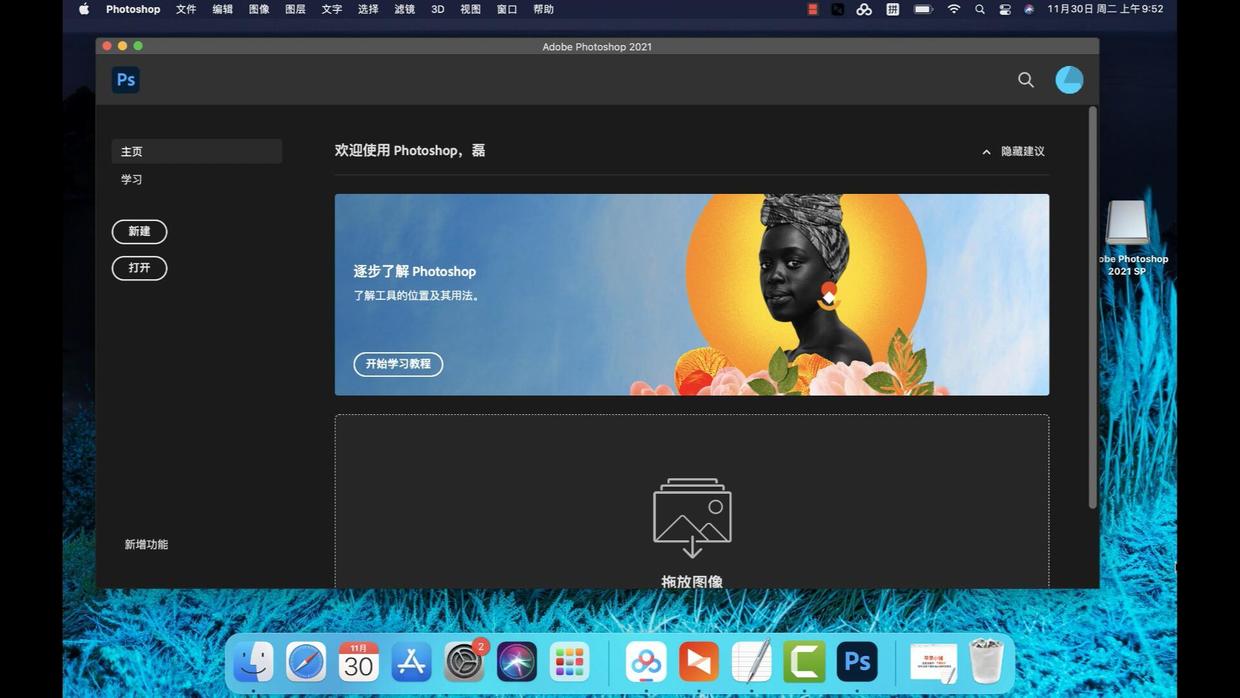
Task: Open the battery status menu
Action: click(x=922, y=9)
